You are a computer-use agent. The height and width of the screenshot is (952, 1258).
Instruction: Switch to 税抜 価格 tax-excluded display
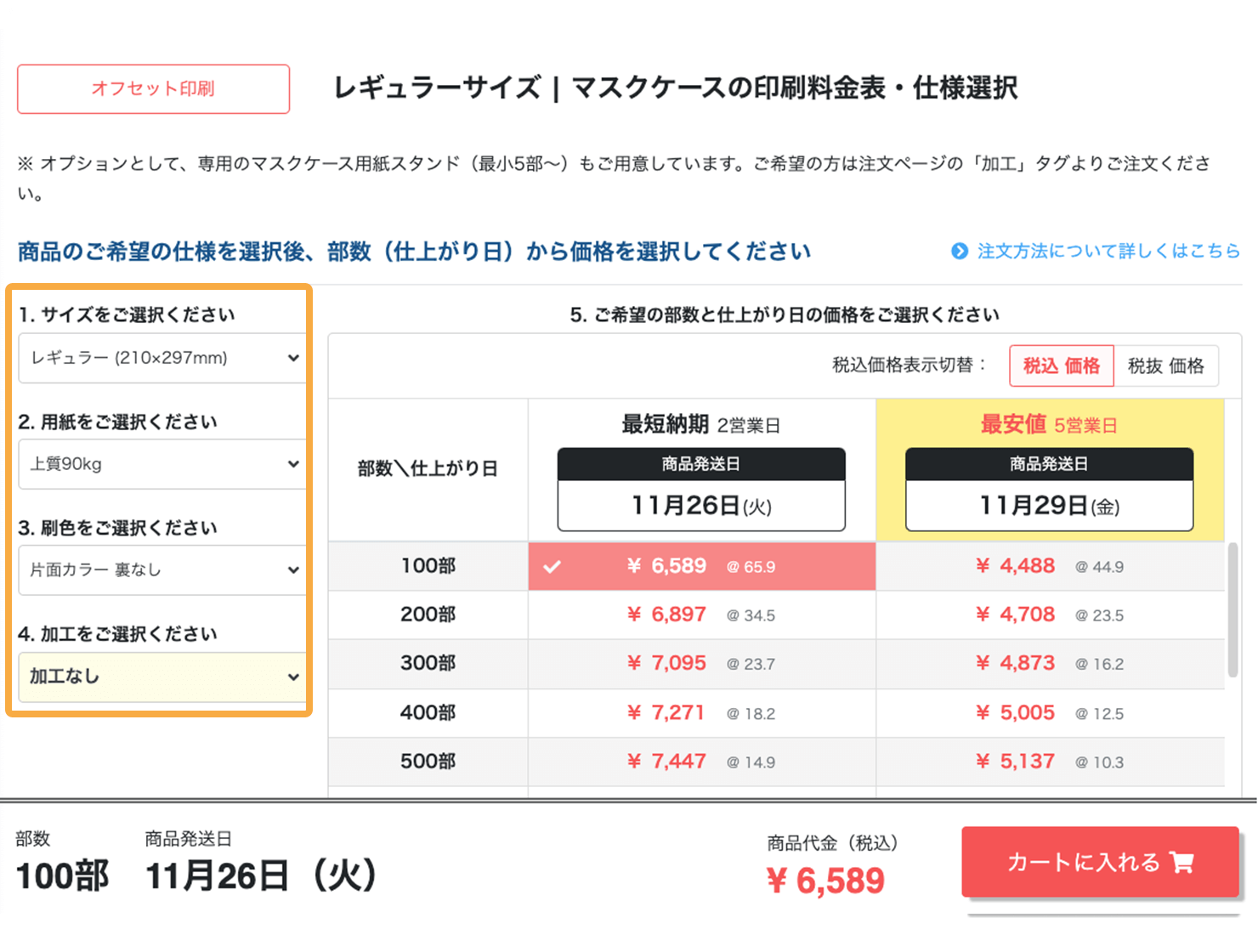click(x=1165, y=365)
